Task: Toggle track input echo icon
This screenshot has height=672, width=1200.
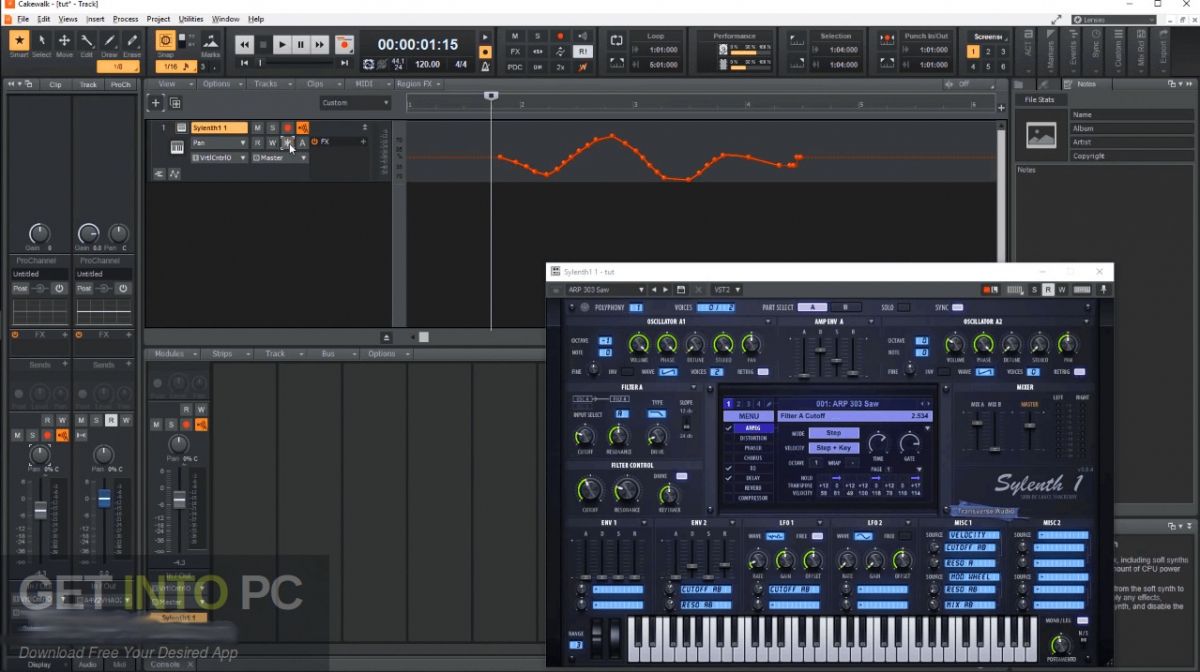Action: pyautogui.click(x=302, y=128)
